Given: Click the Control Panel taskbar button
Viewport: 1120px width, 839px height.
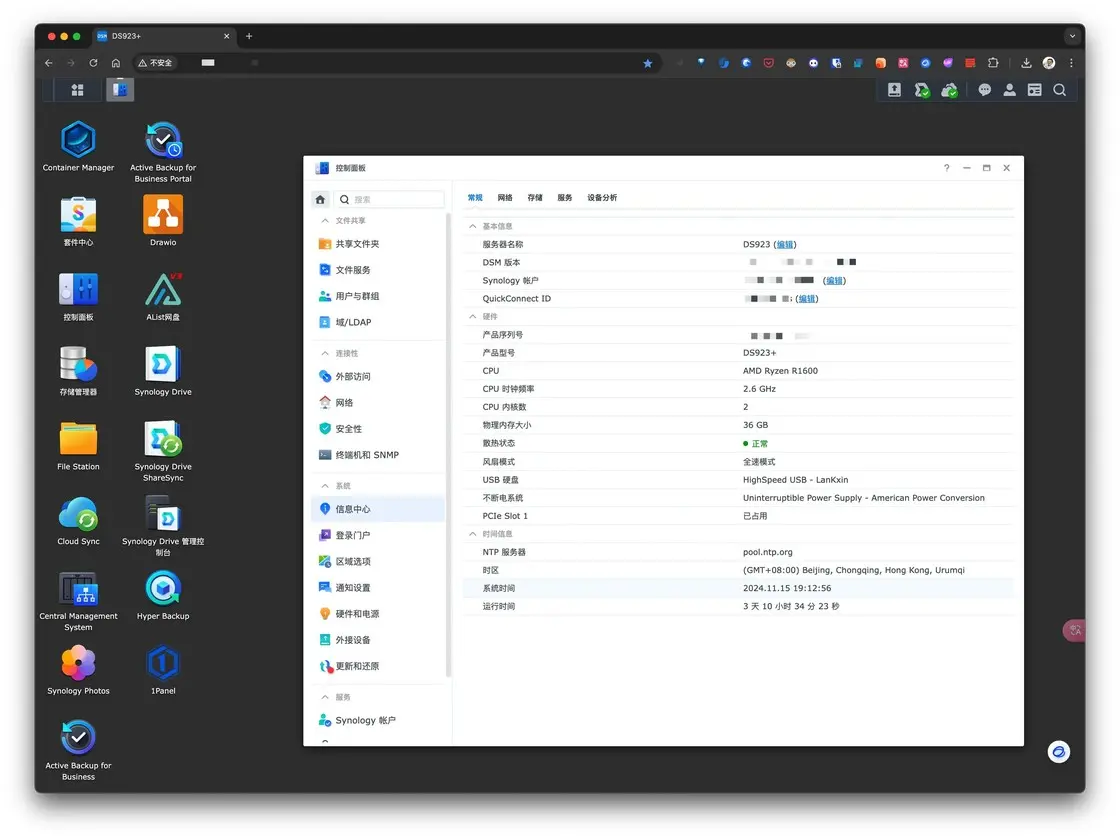Looking at the screenshot, I should coord(120,89).
